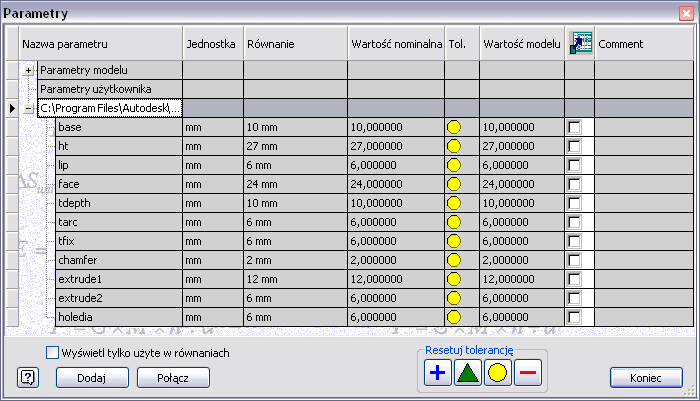Click the yellow tolerance circle for tarc
This screenshot has height=401, width=700.
click(454, 222)
